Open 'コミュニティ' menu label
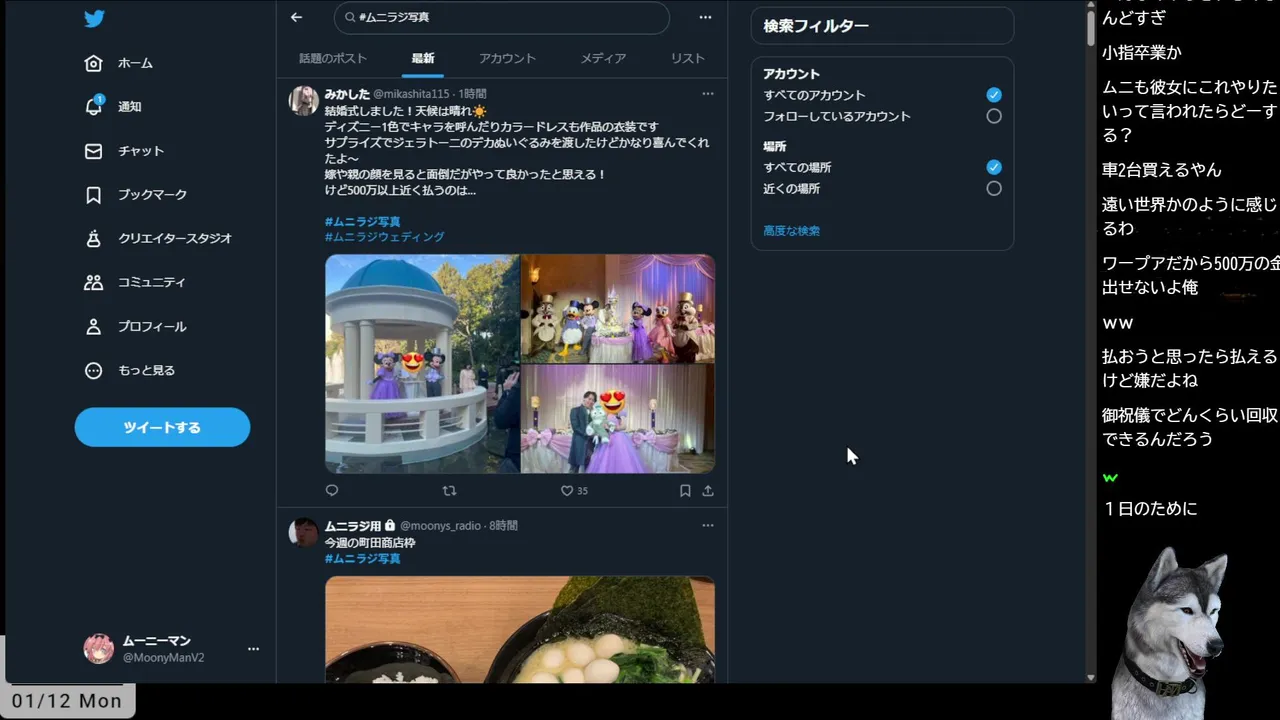The width and height of the screenshot is (1280, 720). tap(152, 282)
